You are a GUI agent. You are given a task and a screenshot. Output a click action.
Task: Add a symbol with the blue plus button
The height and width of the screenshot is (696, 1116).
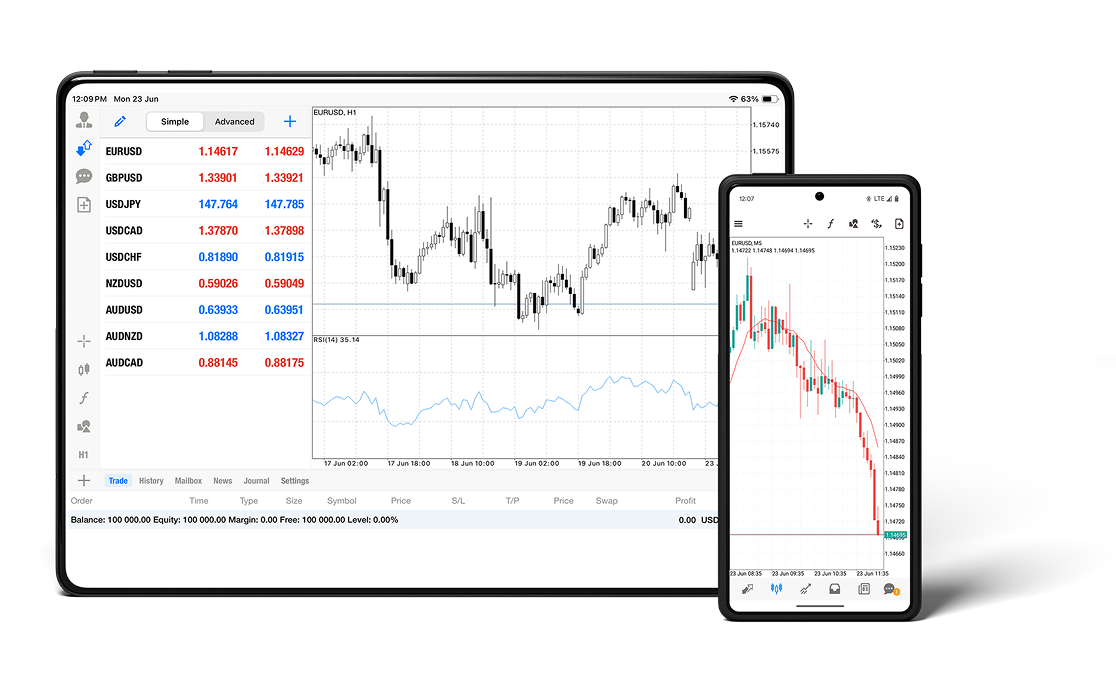click(290, 122)
